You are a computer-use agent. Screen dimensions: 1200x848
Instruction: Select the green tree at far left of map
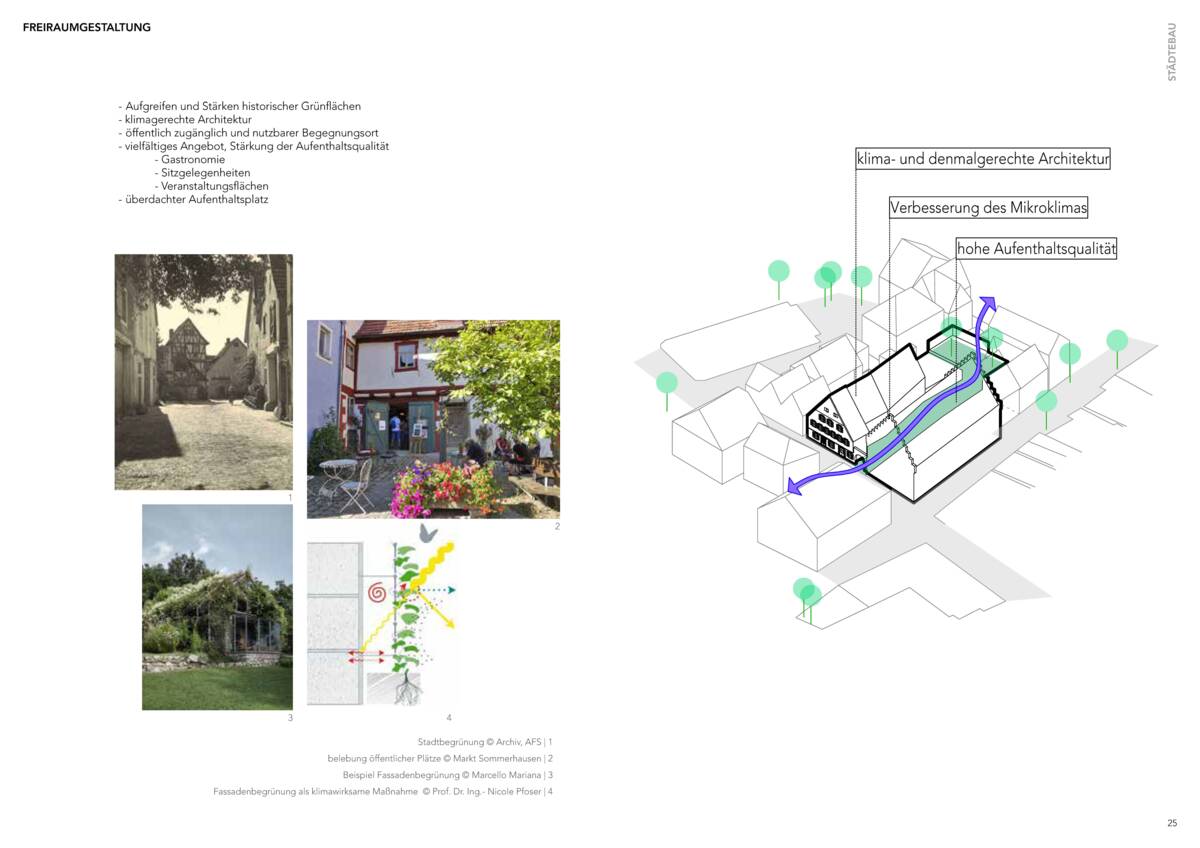(x=667, y=384)
